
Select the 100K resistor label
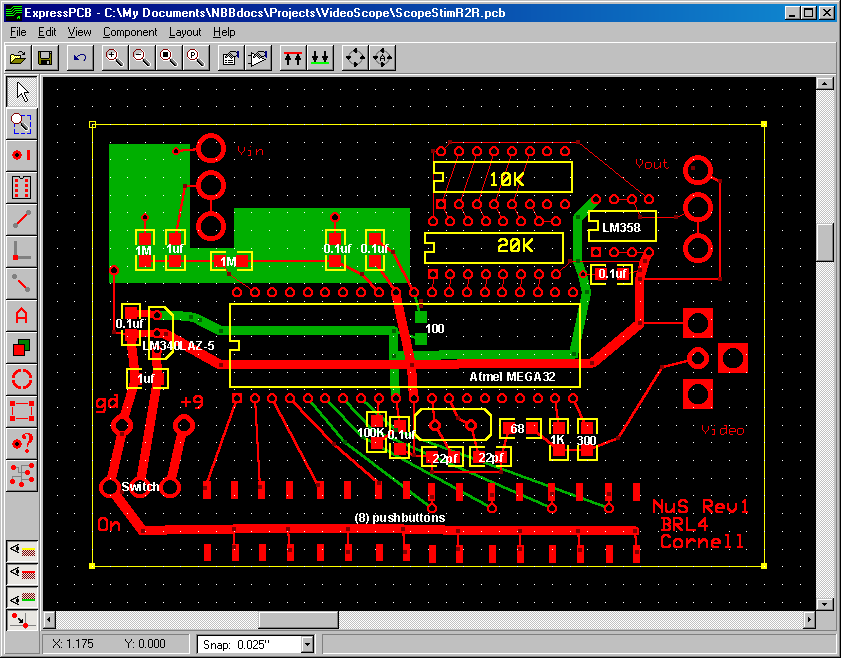coord(371,433)
